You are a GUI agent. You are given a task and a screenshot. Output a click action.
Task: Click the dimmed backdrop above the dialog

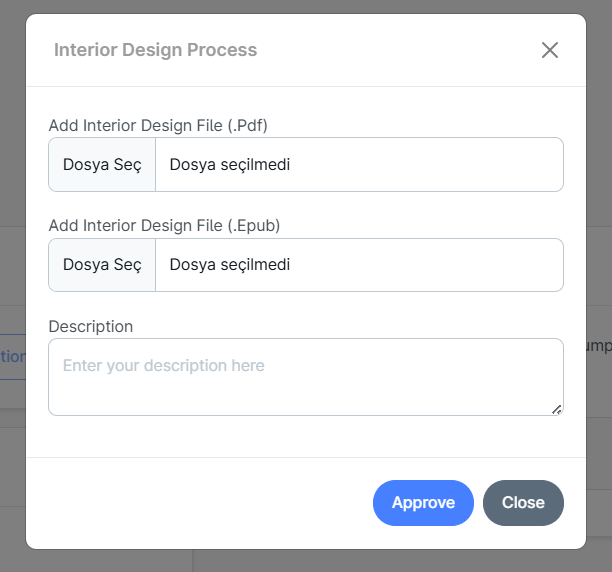click(300, 6)
